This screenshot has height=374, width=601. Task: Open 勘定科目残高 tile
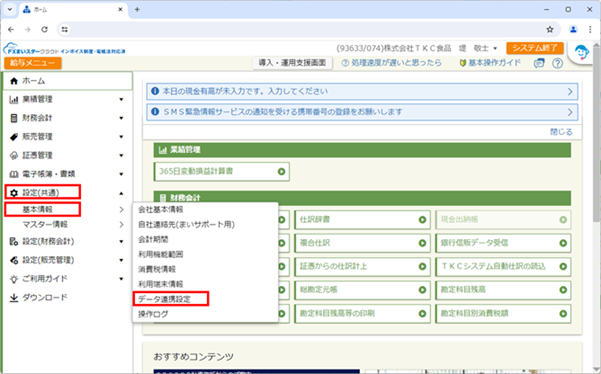[x=503, y=290]
